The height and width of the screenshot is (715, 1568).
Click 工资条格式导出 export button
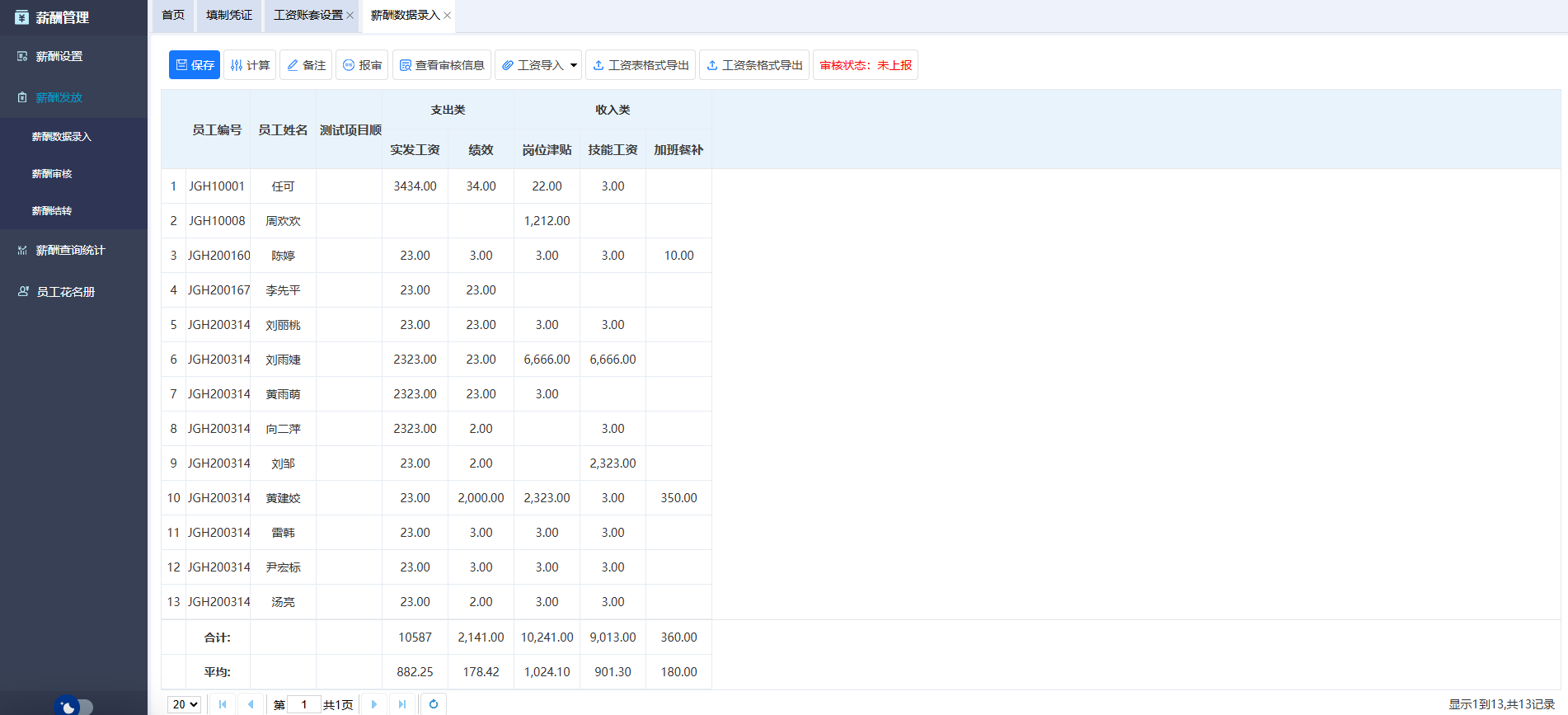click(754, 65)
